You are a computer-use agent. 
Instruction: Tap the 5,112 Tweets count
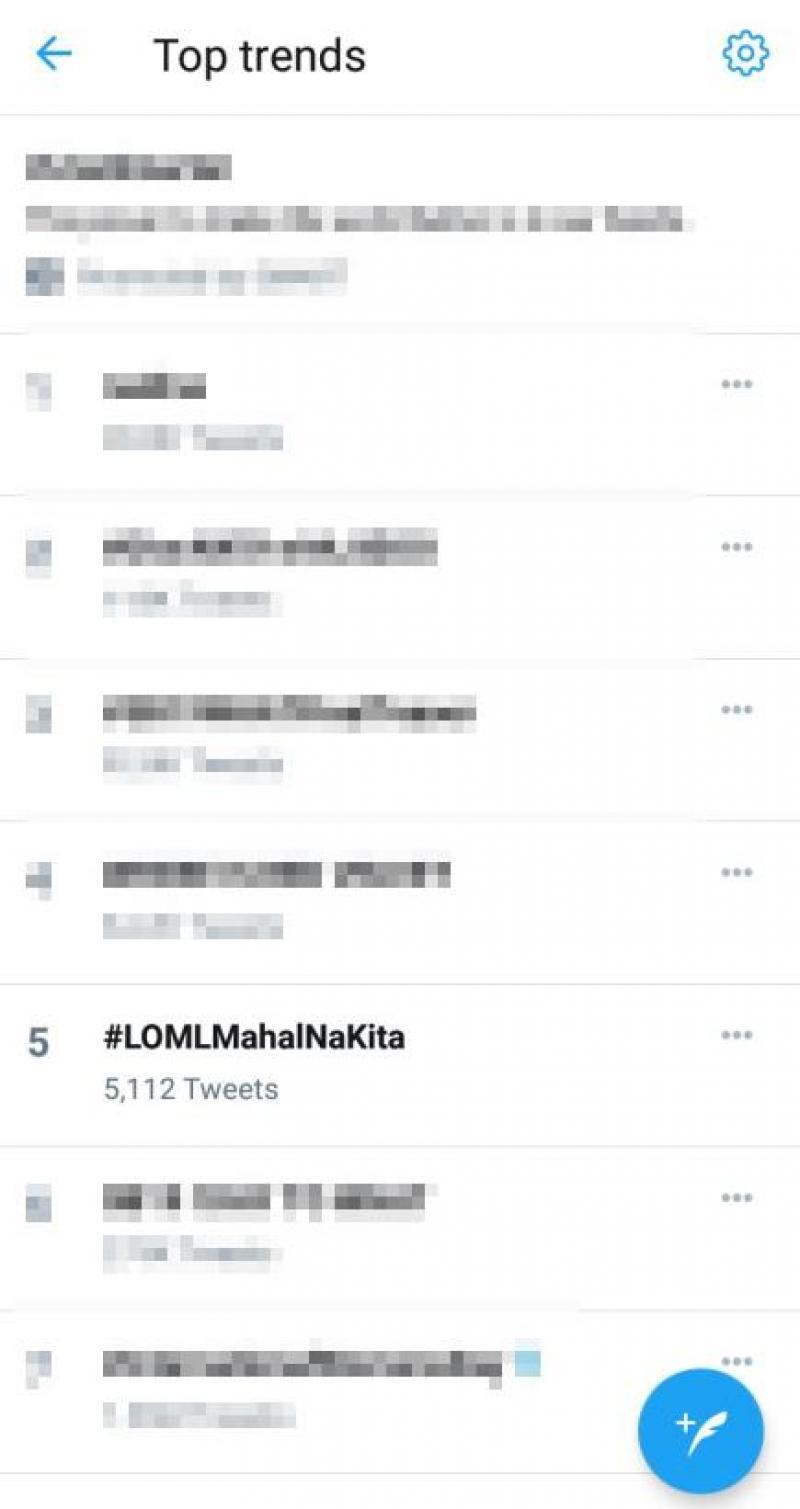[191, 1088]
